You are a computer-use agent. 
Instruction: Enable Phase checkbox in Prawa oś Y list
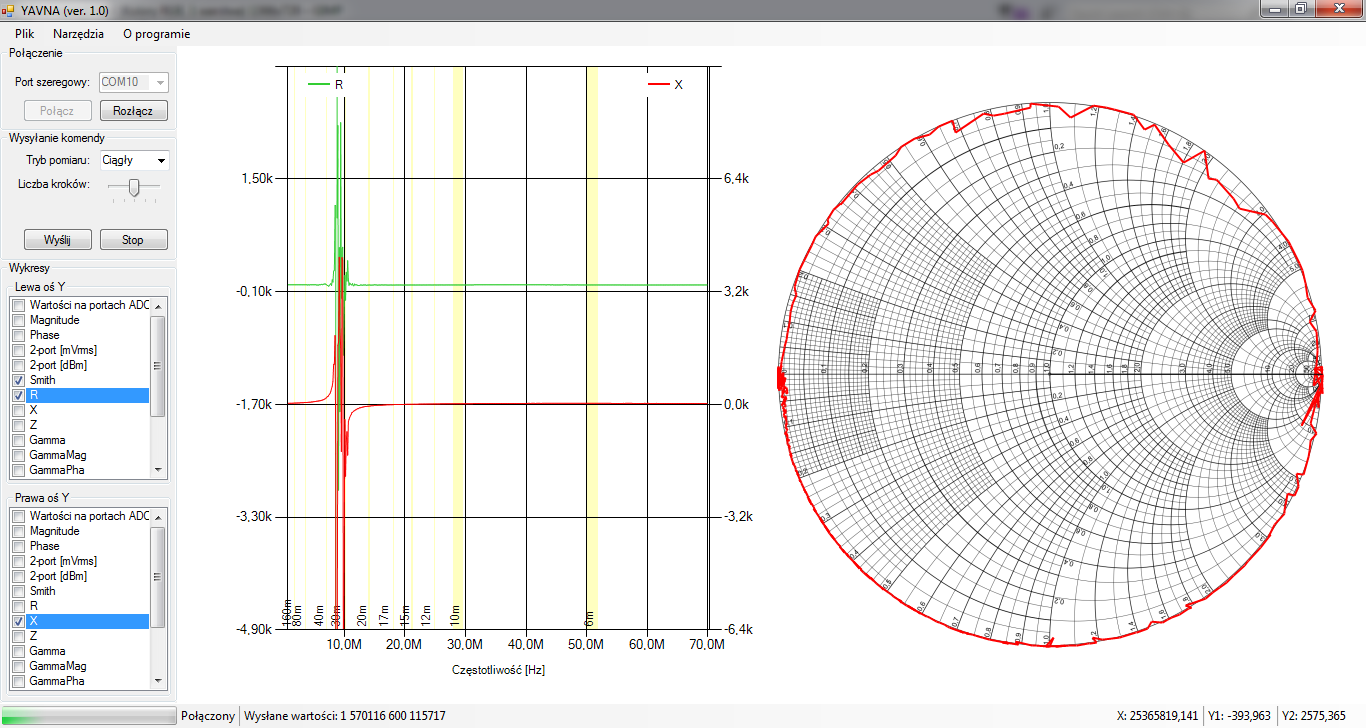(x=18, y=546)
